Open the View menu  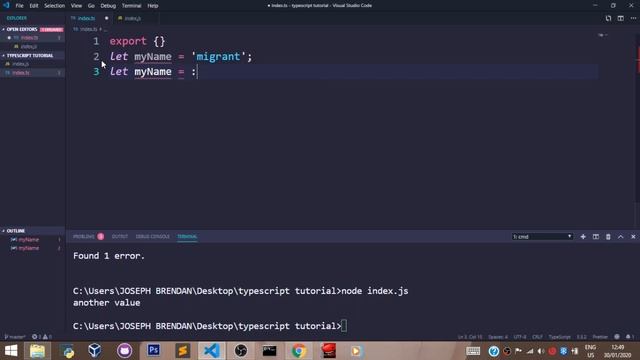[76, 6]
